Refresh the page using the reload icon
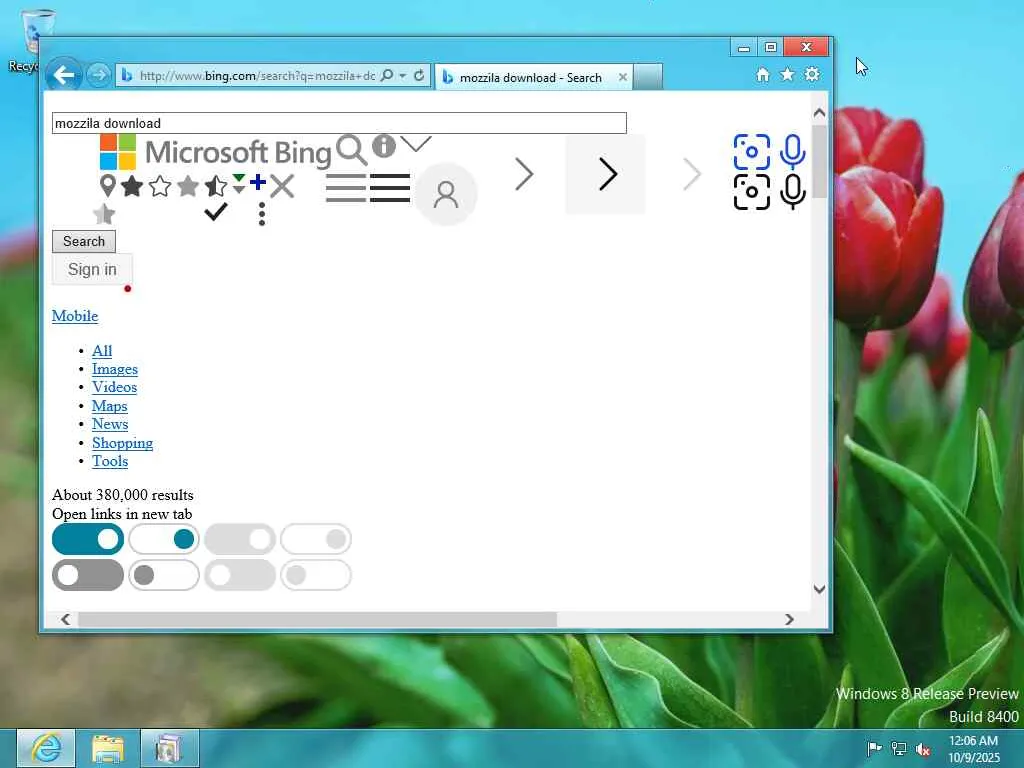The width and height of the screenshot is (1024, 768). 419,76
